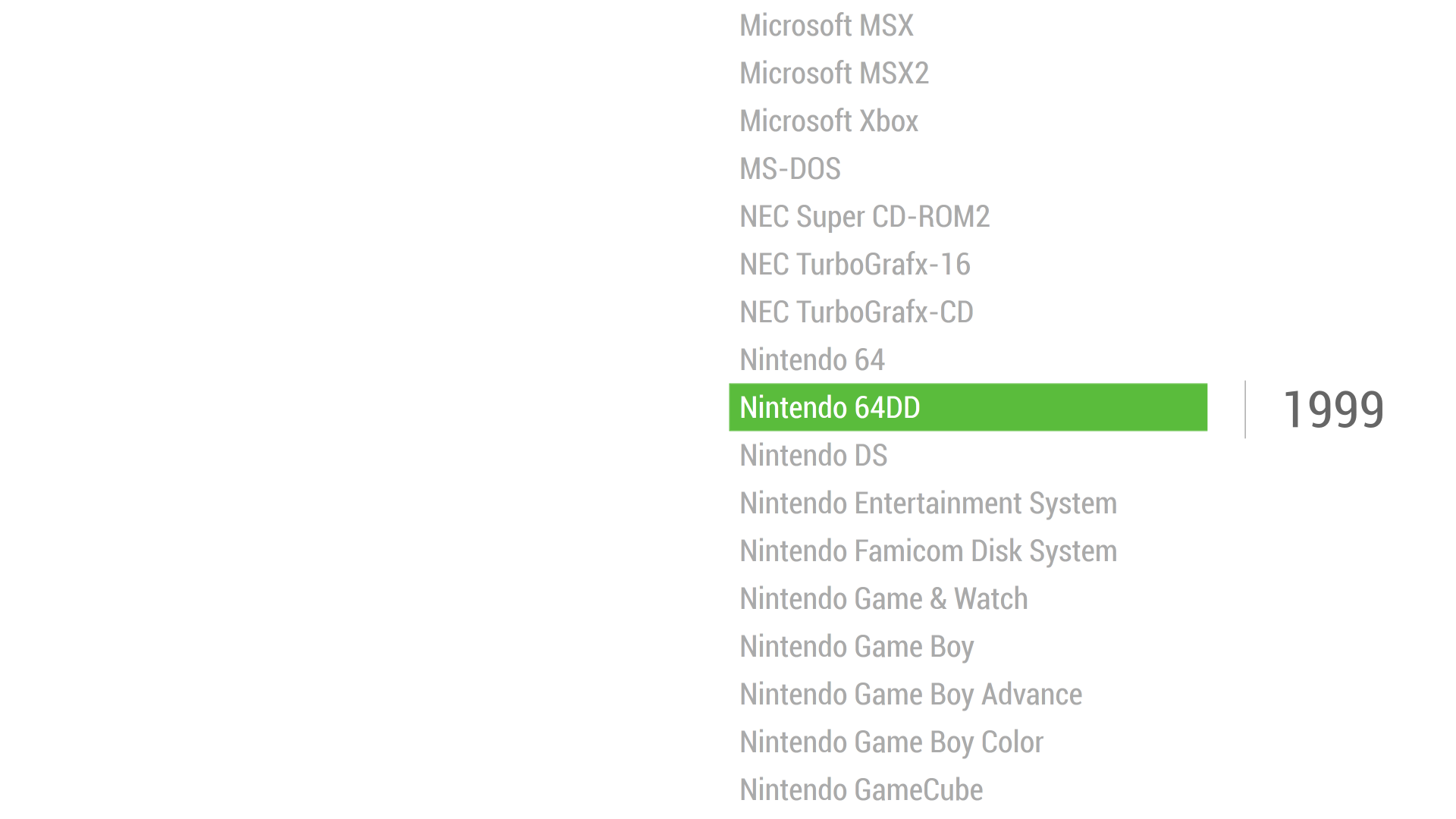Image resolution: width=1456 pixels, height=819 pixels.
Task: Click the 1999 release year label
Action: (x=1334, y=409)
